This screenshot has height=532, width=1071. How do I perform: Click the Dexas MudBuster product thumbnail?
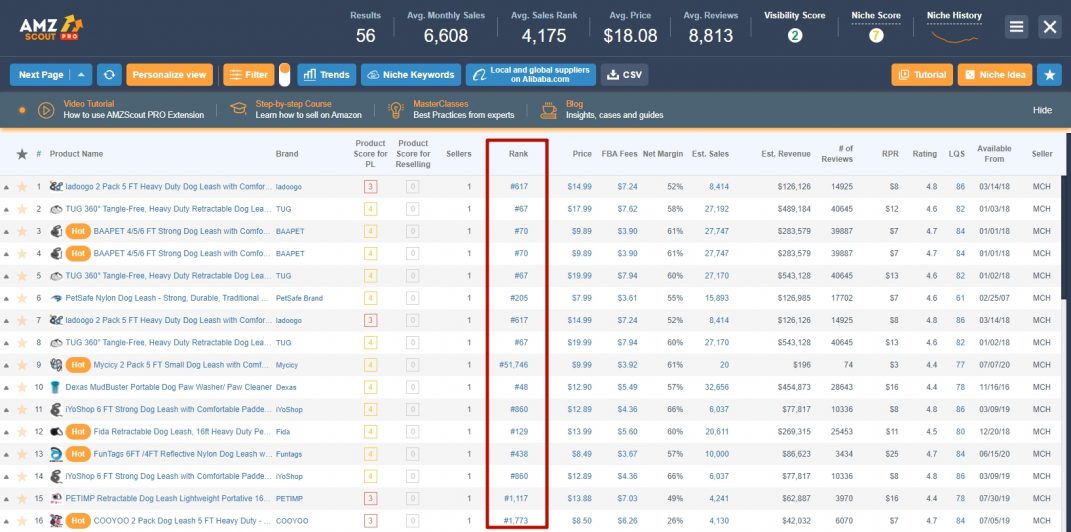point(55,387)
